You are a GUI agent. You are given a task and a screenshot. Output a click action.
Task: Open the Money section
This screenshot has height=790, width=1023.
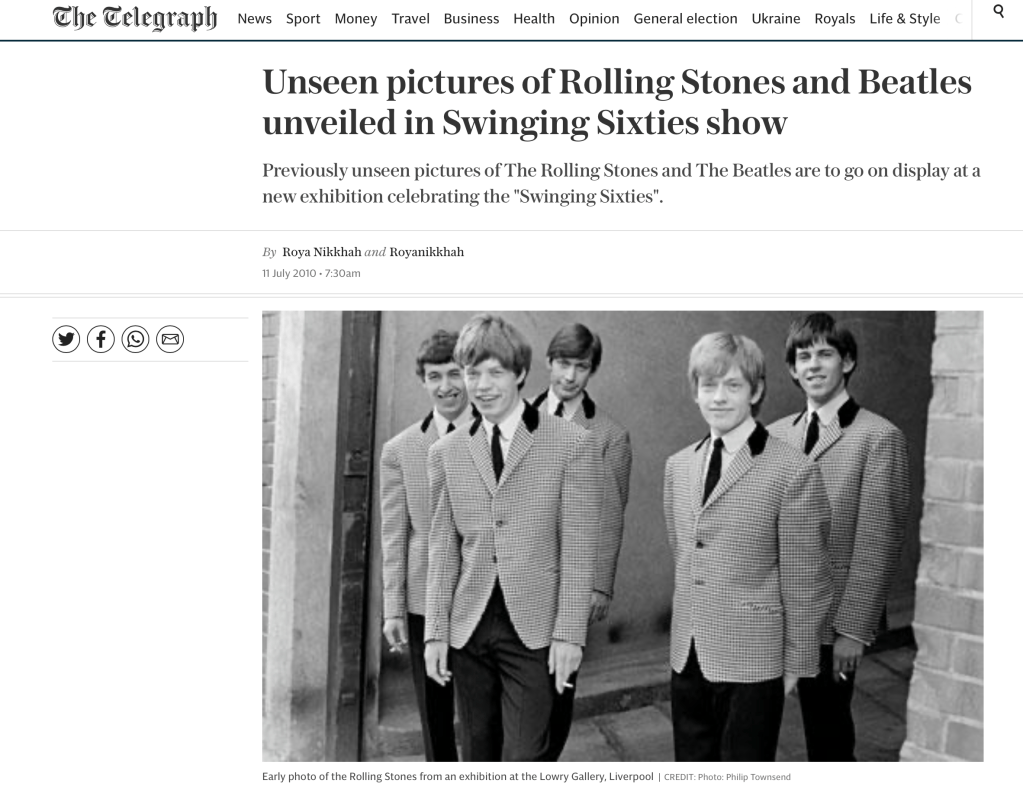click(x=356, y=19)
